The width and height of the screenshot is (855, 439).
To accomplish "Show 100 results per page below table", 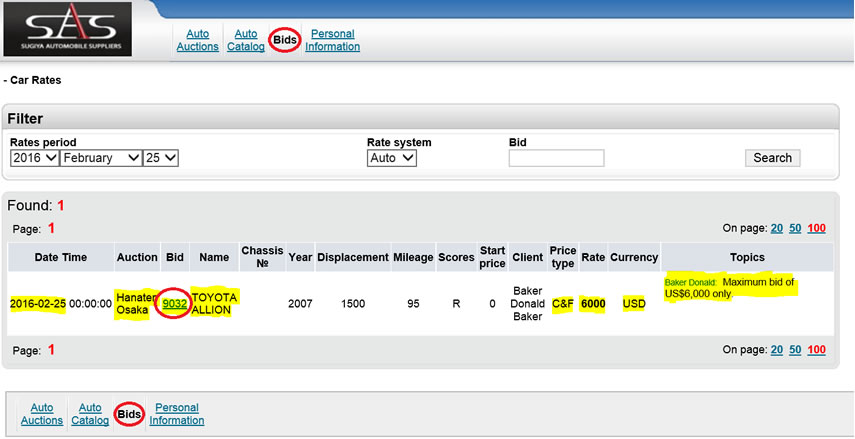I will click(816, 350).
